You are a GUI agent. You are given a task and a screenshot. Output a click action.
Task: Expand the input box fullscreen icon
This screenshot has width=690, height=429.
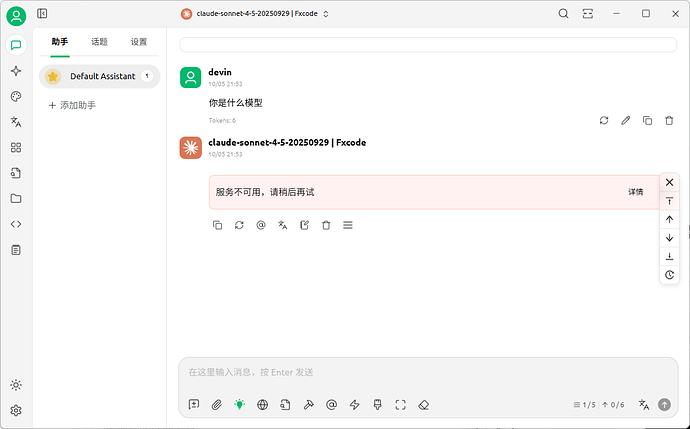pyautogui.click(x=400, y=405)
